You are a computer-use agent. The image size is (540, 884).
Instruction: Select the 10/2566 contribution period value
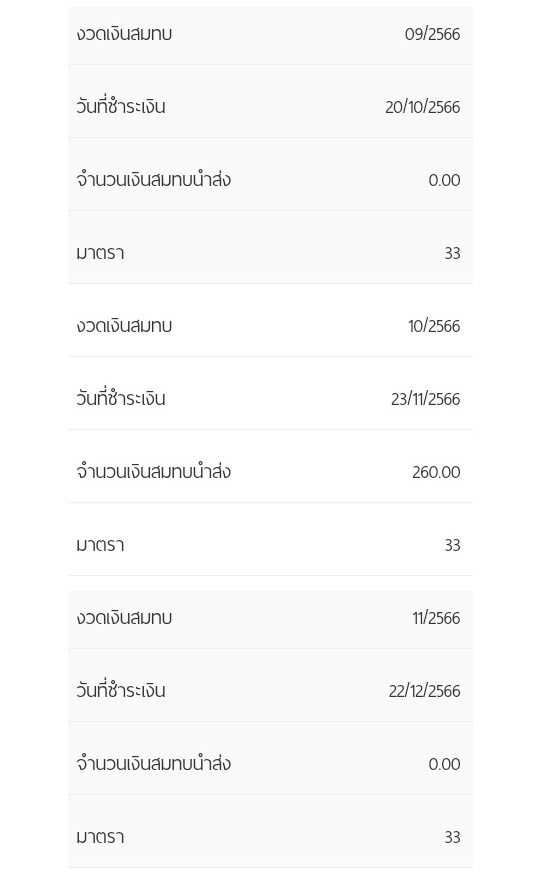click(x=434, y=326)
